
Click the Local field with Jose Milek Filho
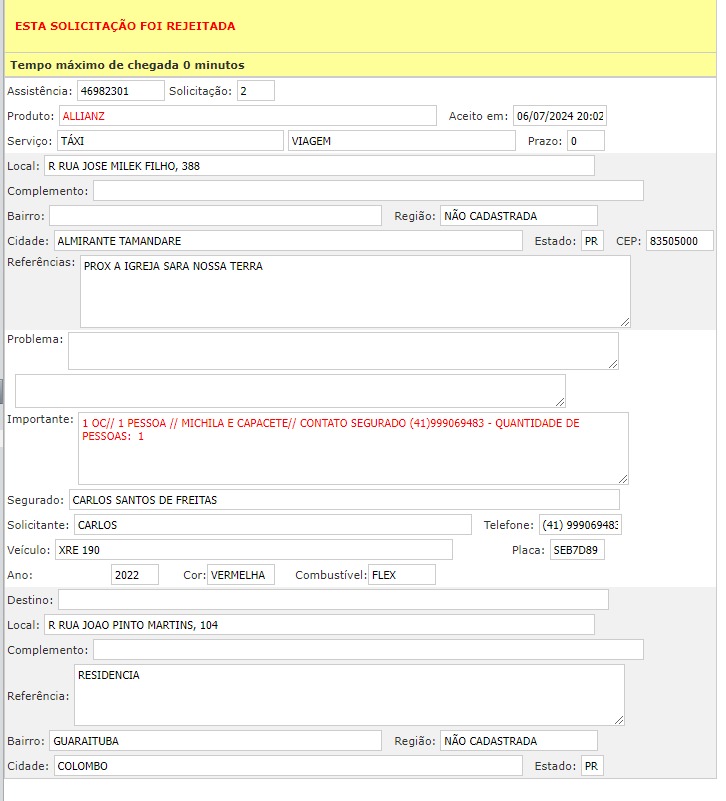(x=319, y=166)
